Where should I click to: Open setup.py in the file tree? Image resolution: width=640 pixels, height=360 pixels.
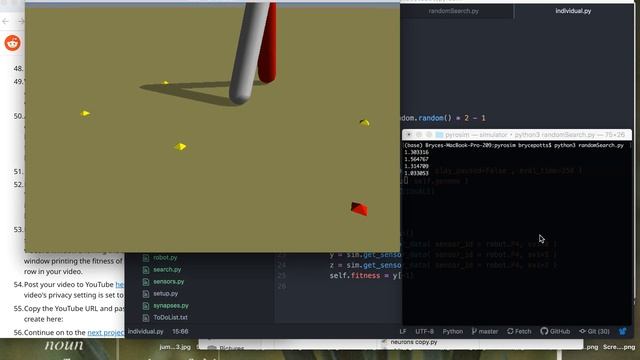[x=165, y=293]
